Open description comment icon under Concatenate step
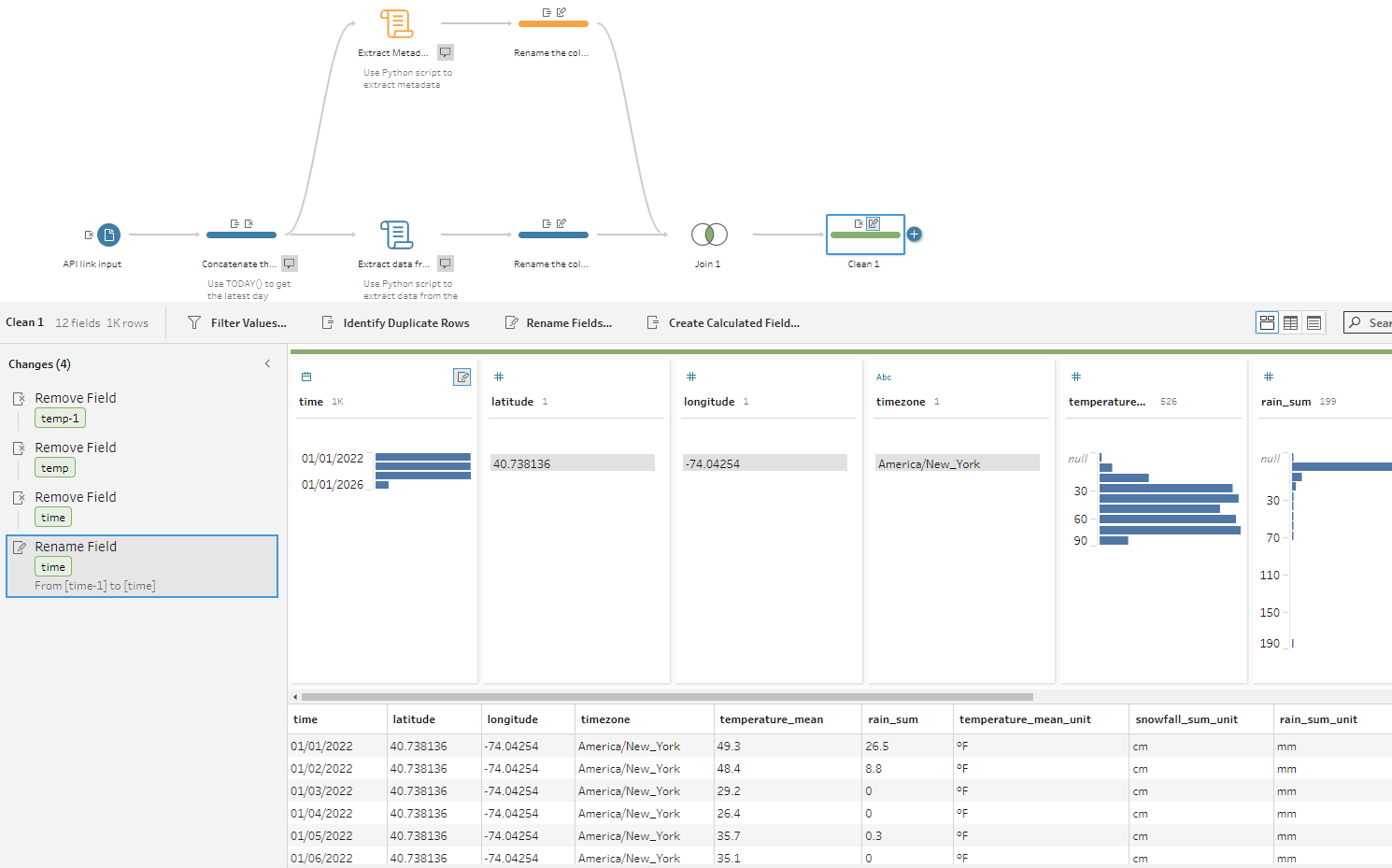 click(290, 263)
